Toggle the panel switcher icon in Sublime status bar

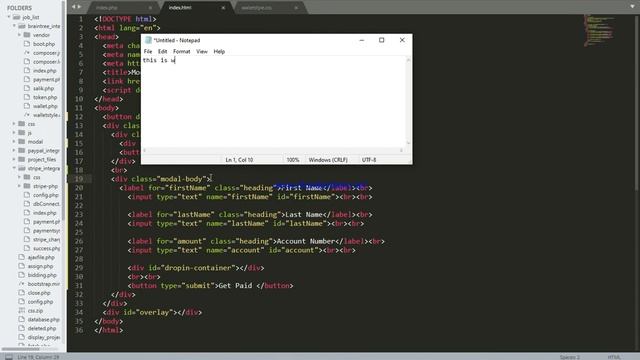[x=9, y=357]
